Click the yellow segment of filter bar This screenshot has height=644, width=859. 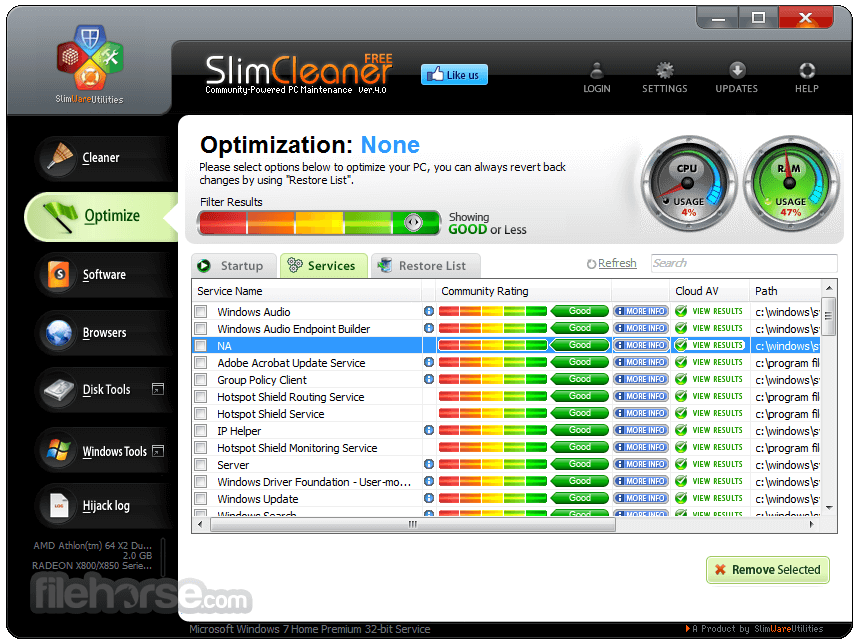319,223
